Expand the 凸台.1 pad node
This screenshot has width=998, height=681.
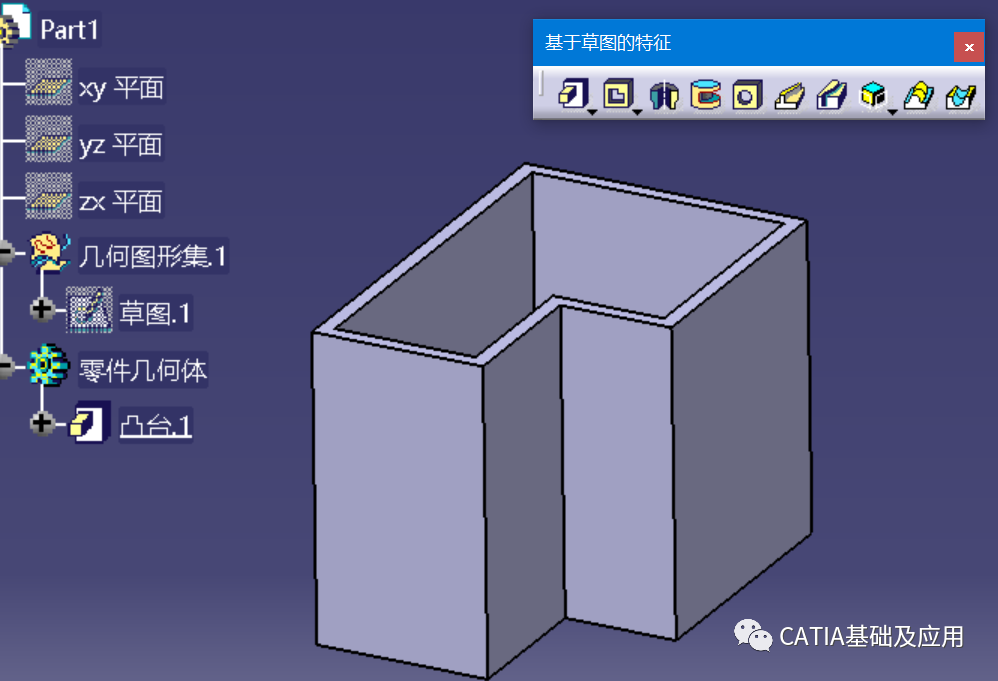[42, 423]
